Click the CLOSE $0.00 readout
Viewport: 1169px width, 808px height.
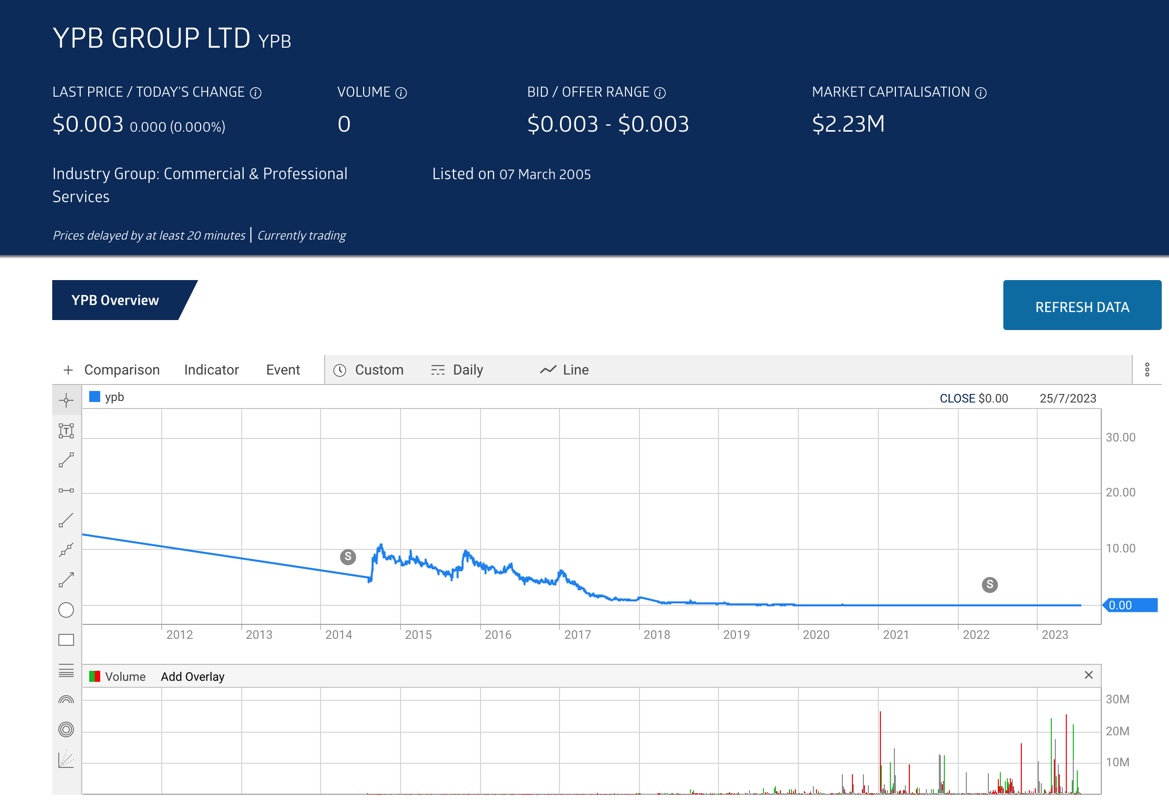(974, 399)
